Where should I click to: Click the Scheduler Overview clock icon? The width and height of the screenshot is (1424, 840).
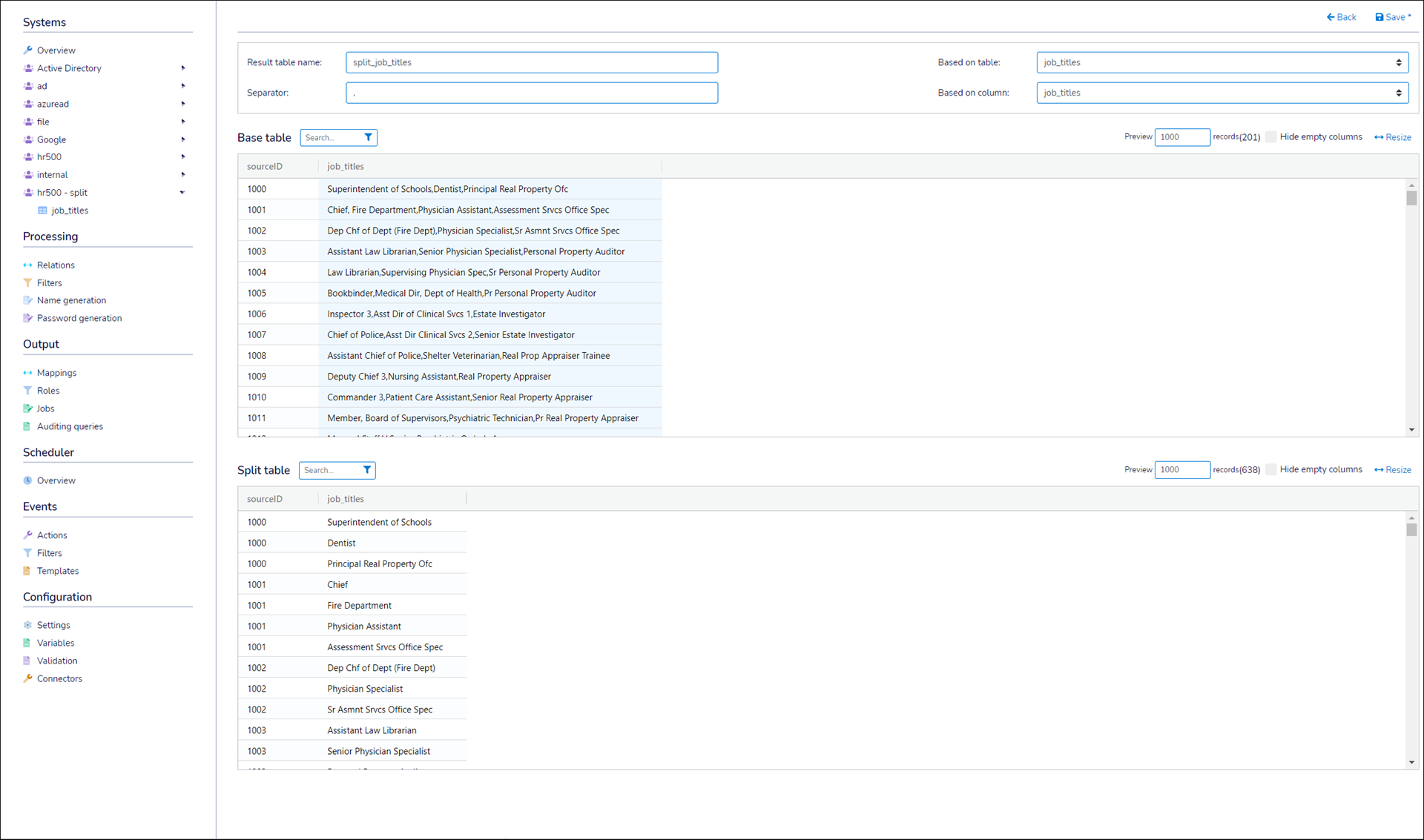28,480
